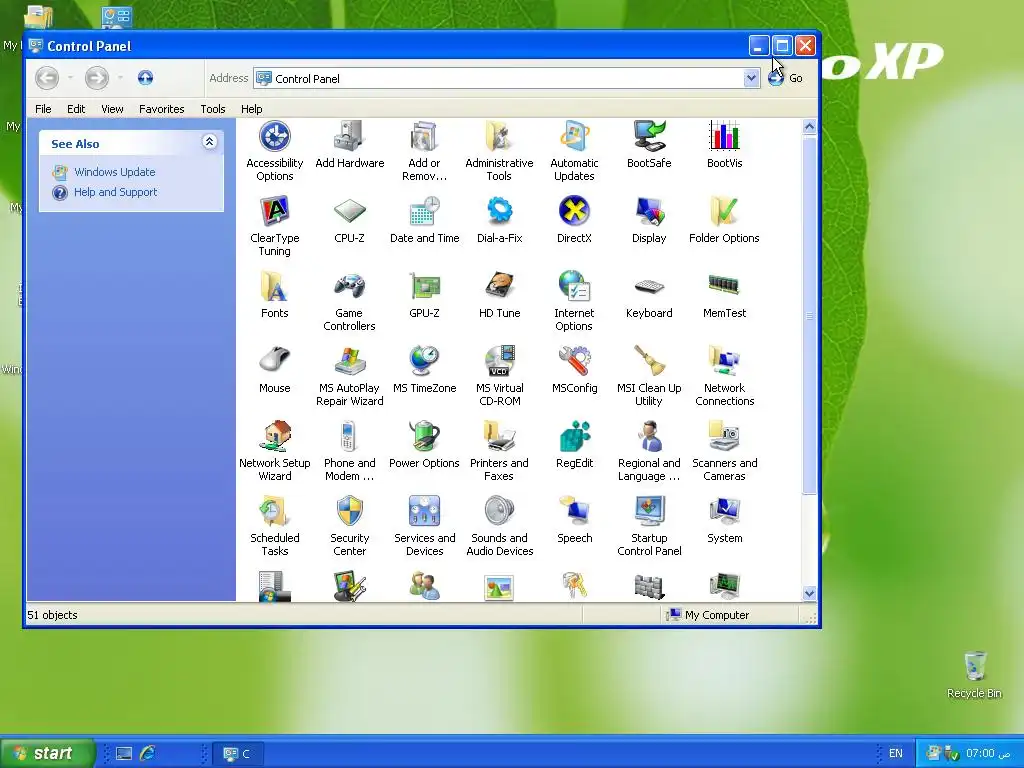The image size is (1024, 768).
Task: Open the Back button history dropdown
Action: click(70, 78)
